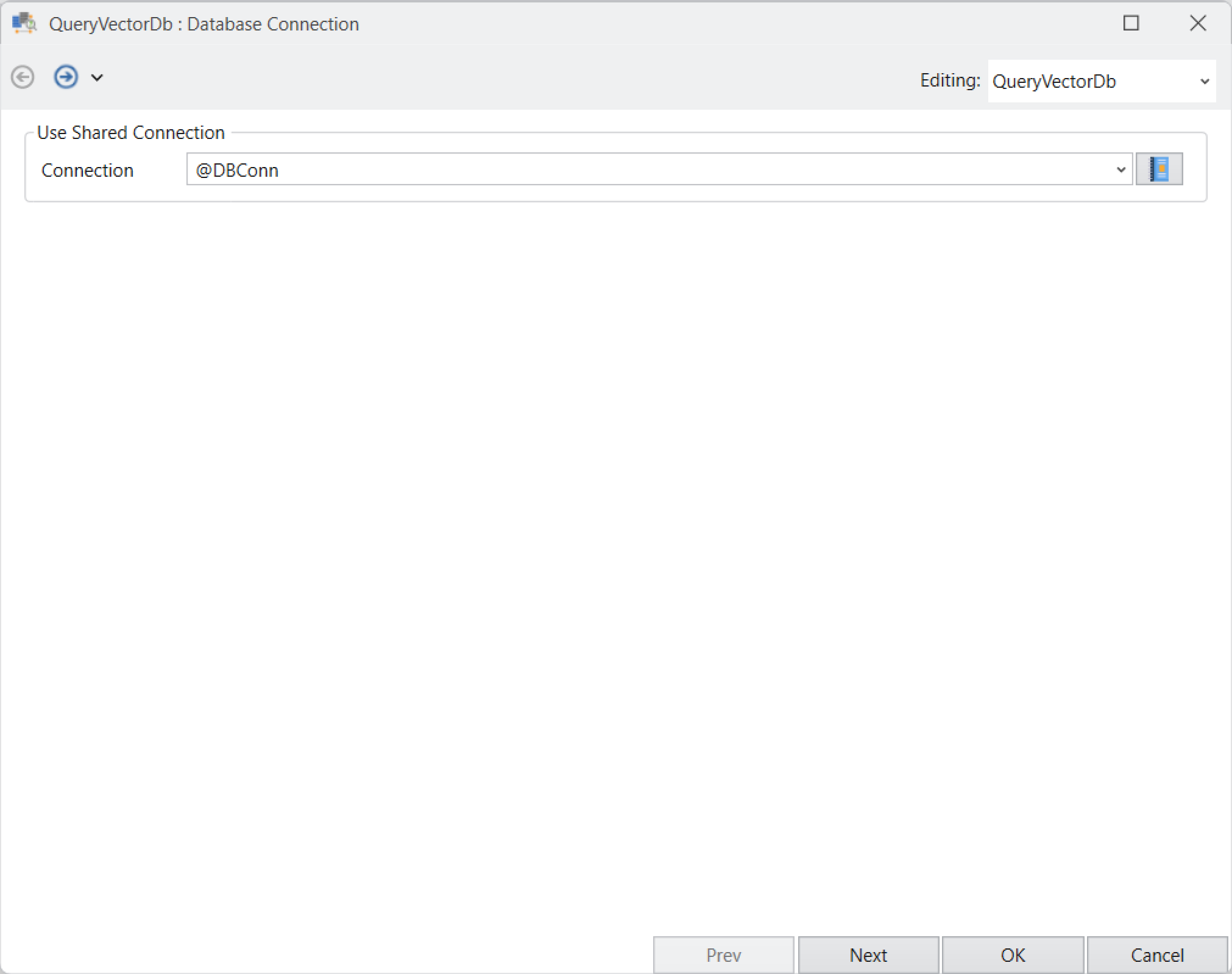Expand the forward navigation history chevron
The height and width of the screenshot is (974, 1232).
(97, 77)
